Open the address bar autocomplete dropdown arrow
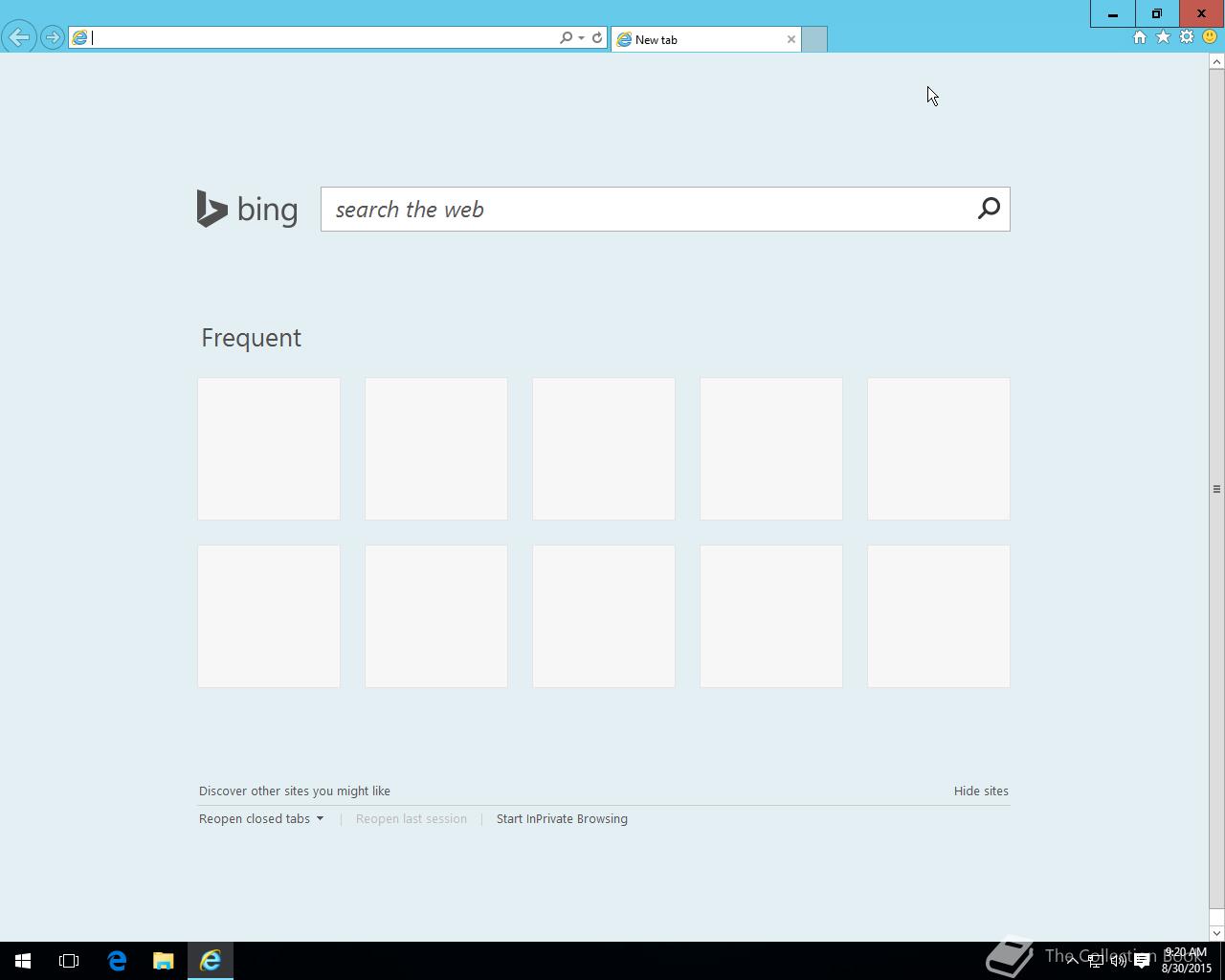The image size is (1225, 980). pos(581,38)
